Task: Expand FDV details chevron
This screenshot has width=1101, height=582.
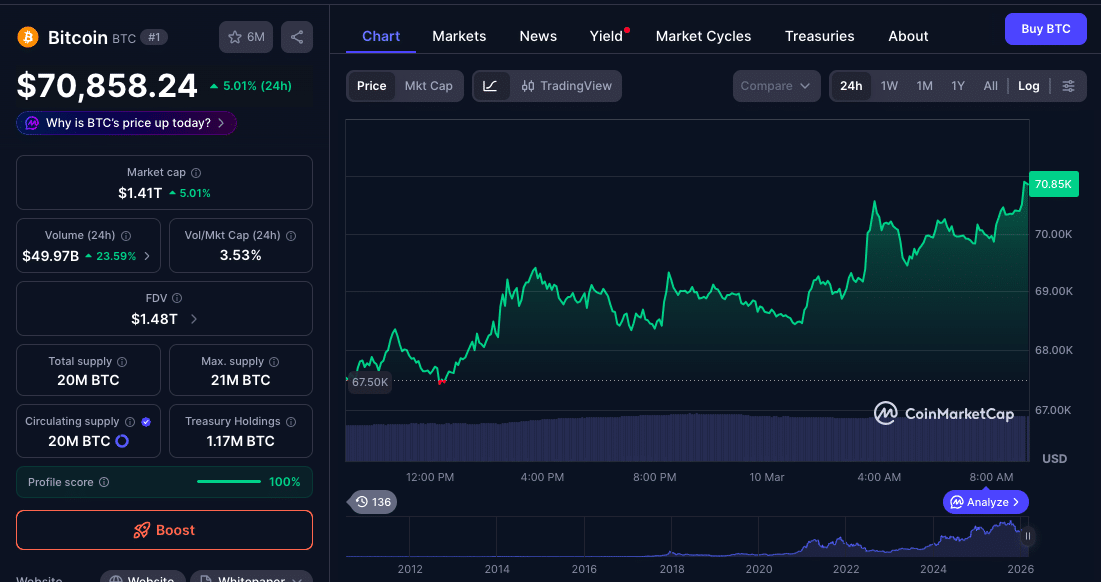Action: tap(194, 319)
